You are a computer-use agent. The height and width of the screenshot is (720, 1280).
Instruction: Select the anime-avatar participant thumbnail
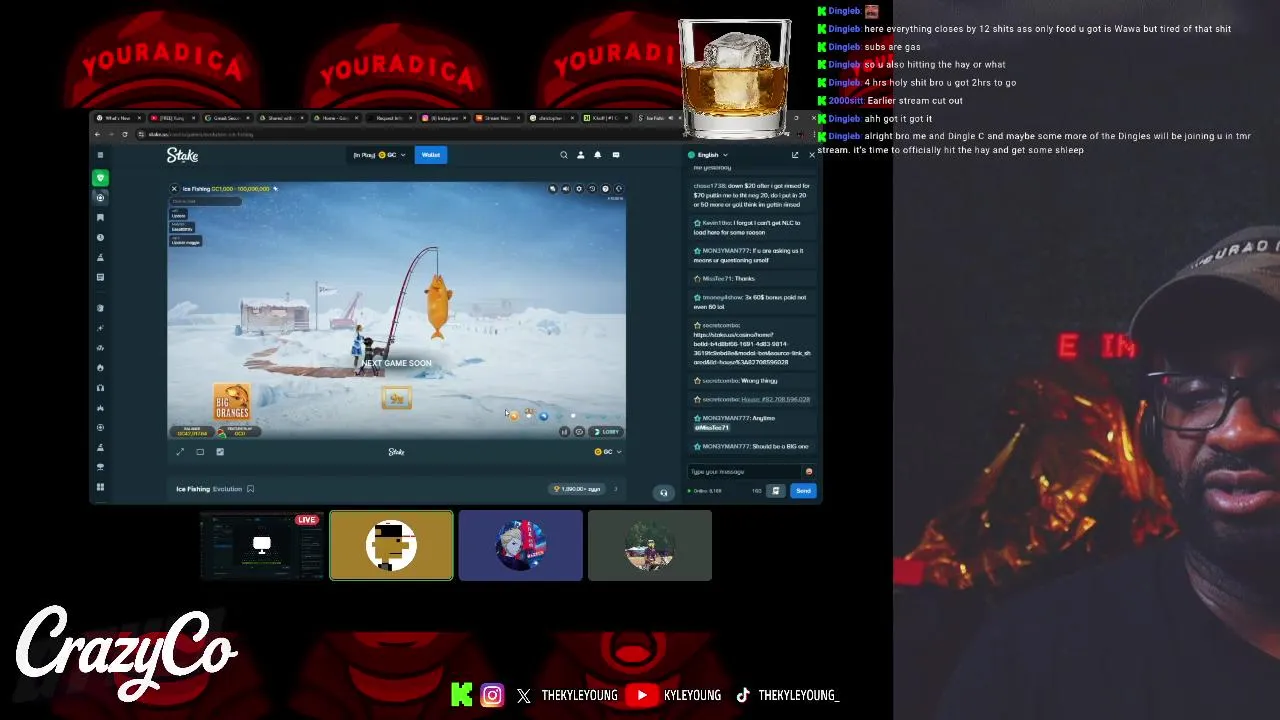[520, 546]
